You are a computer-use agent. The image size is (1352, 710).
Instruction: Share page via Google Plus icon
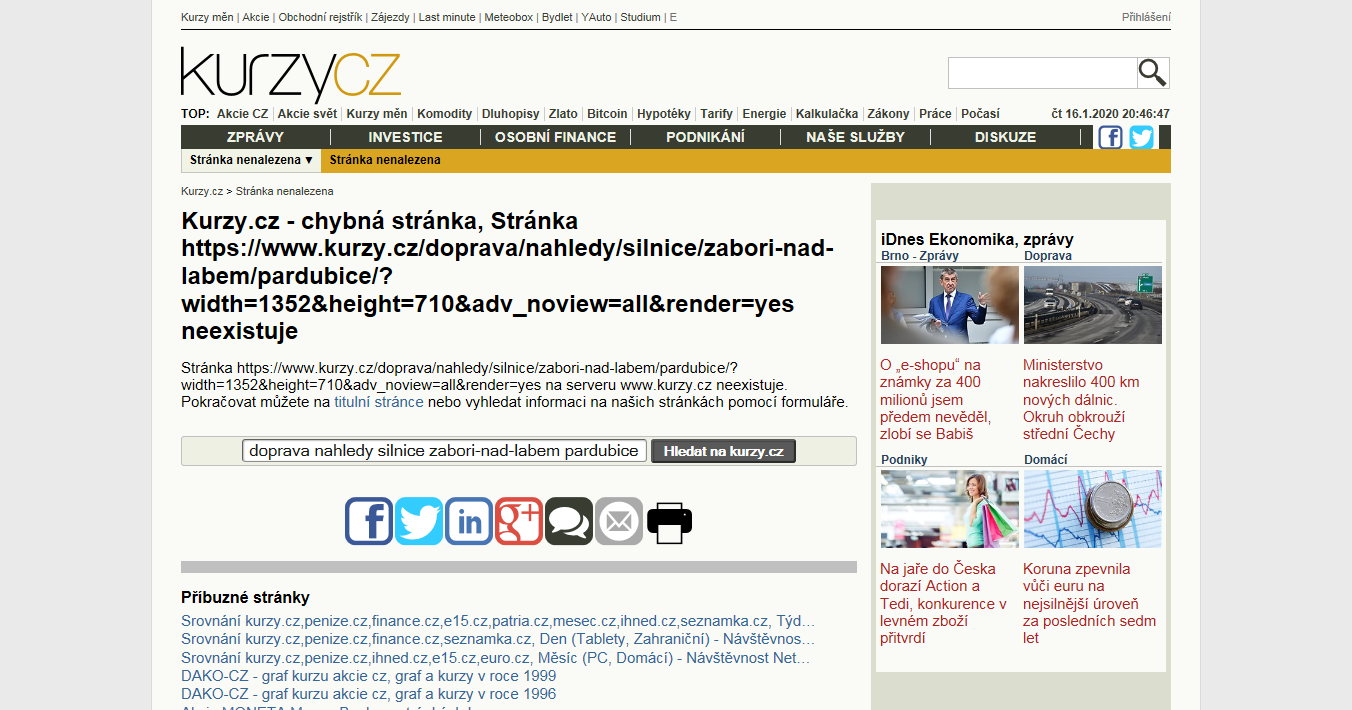(519, 521)
